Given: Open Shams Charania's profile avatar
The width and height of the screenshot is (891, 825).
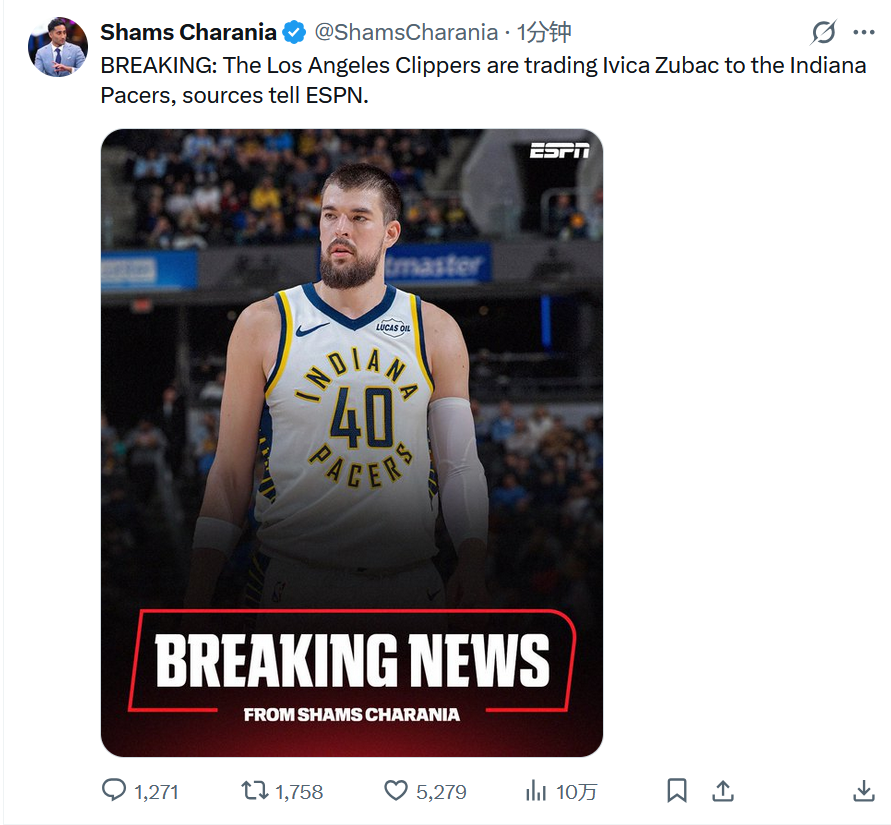Looking at the screenshot, I should point(59,47).
